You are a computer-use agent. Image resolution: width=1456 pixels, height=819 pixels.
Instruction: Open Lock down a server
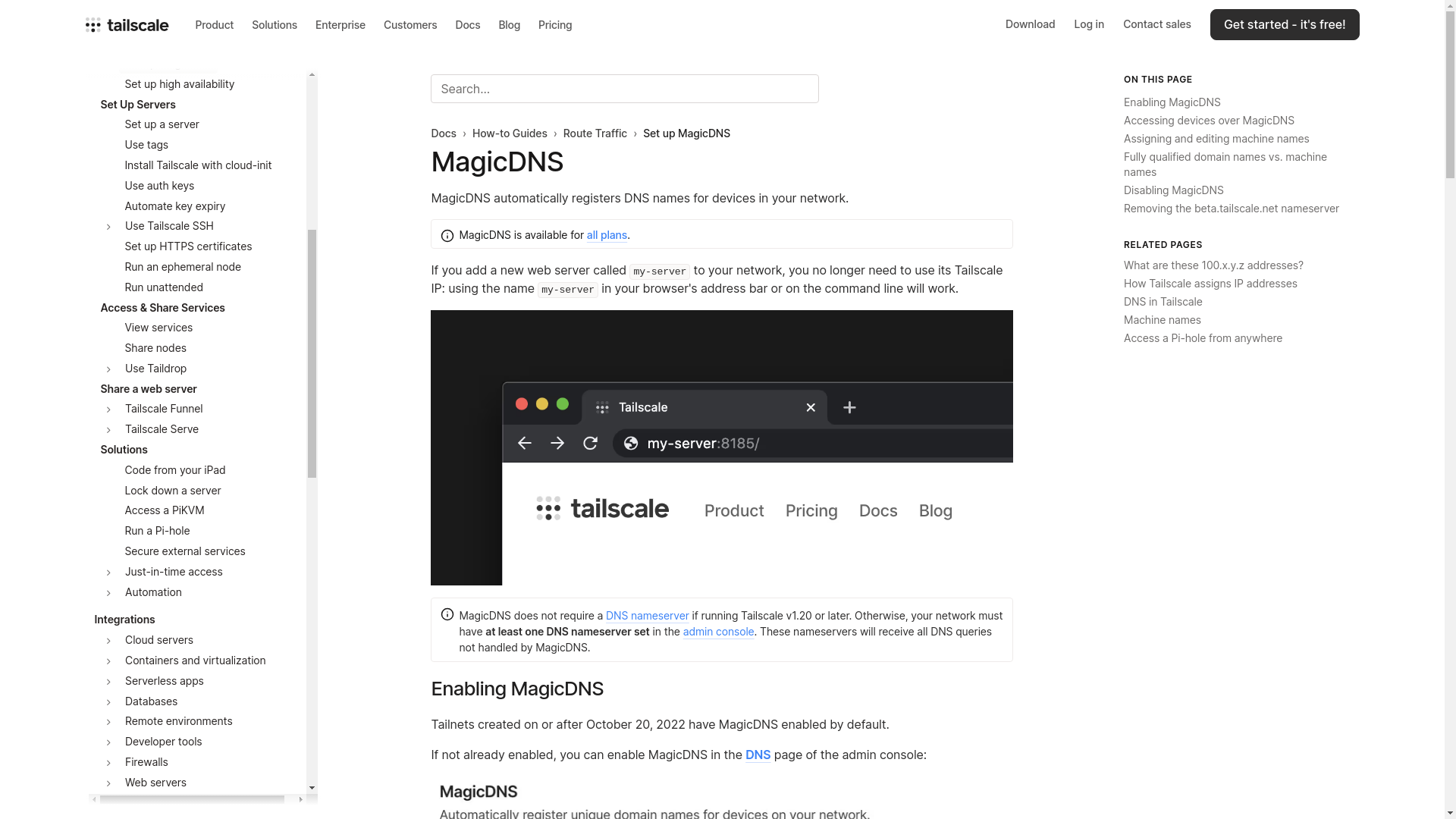[x=173, y=491]
